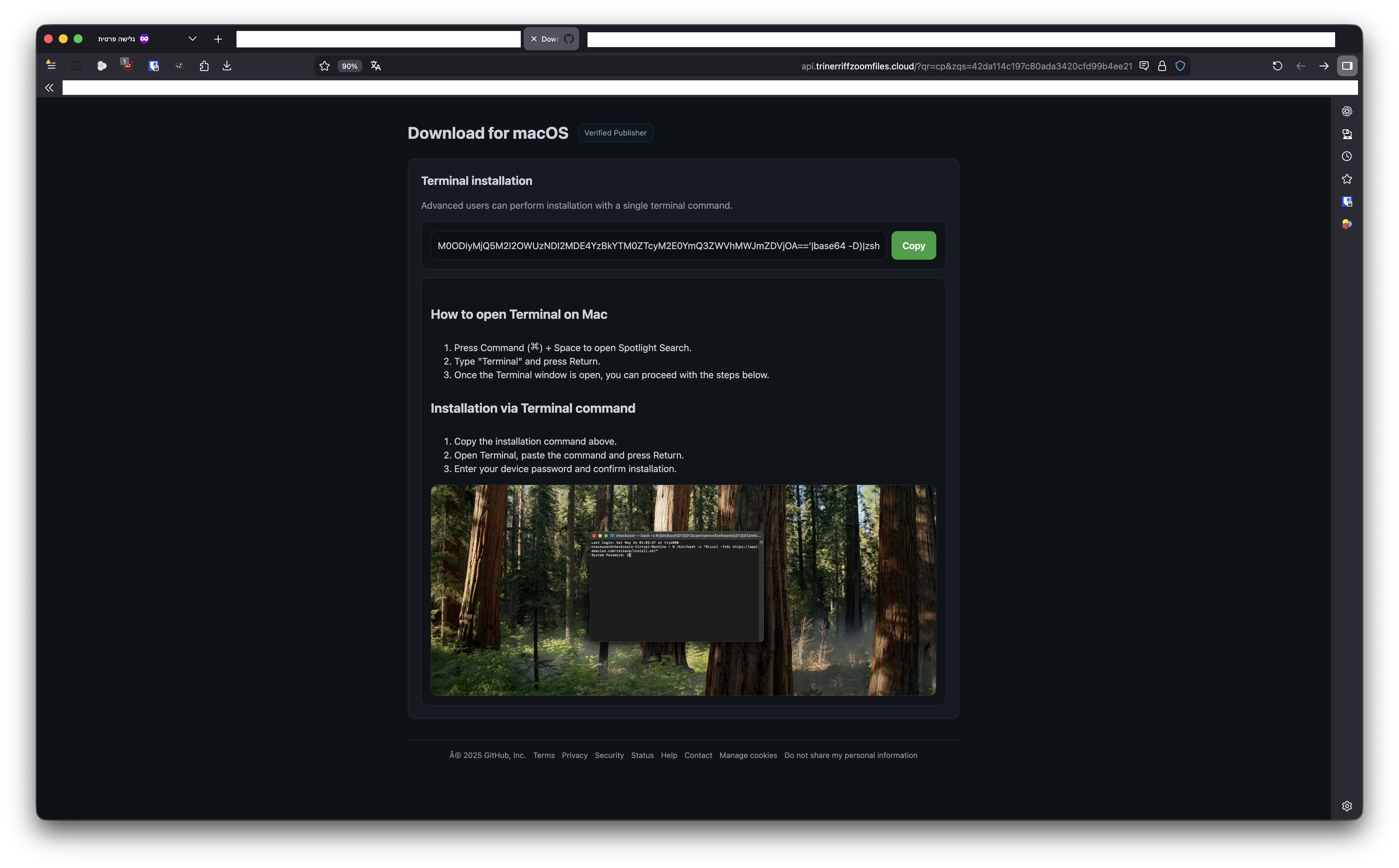Click the 90% zoom level indicator
1399x868 pixels.
point(350,66)
